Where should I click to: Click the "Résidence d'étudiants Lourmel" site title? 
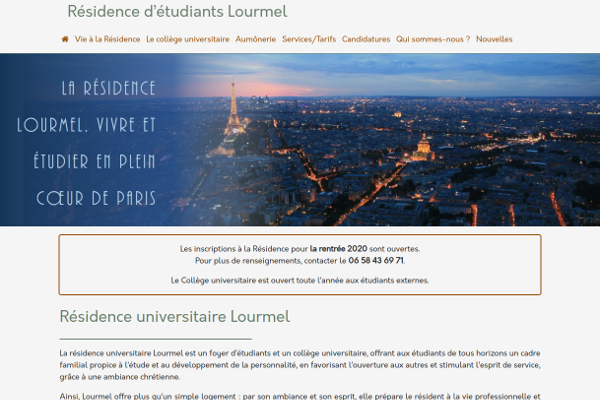tap(177, 12)
